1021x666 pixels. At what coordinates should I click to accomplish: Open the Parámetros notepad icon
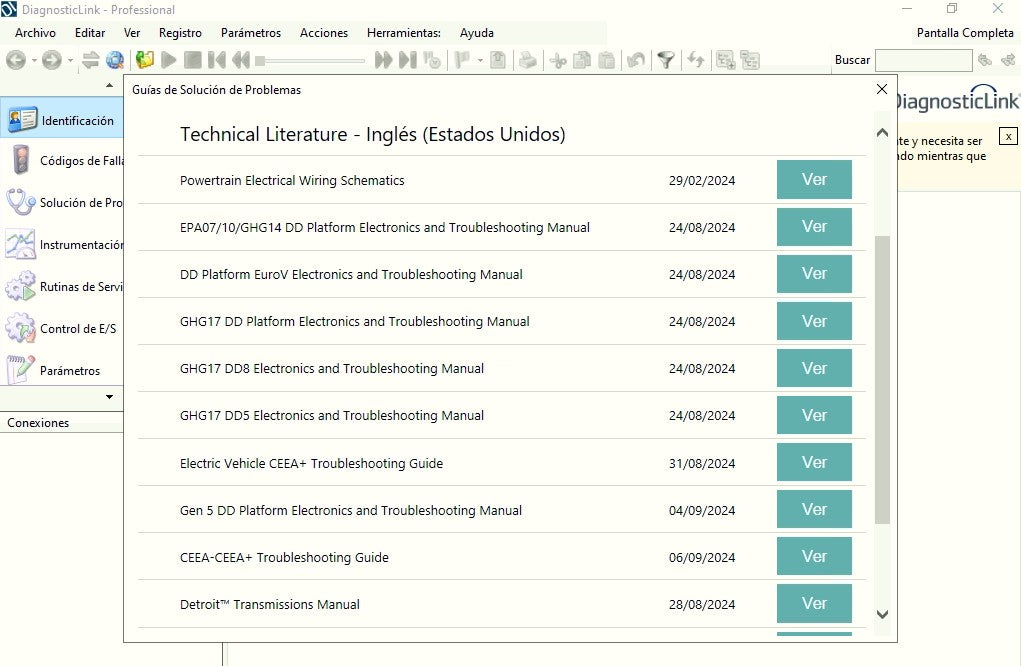[x=20, y=370]
